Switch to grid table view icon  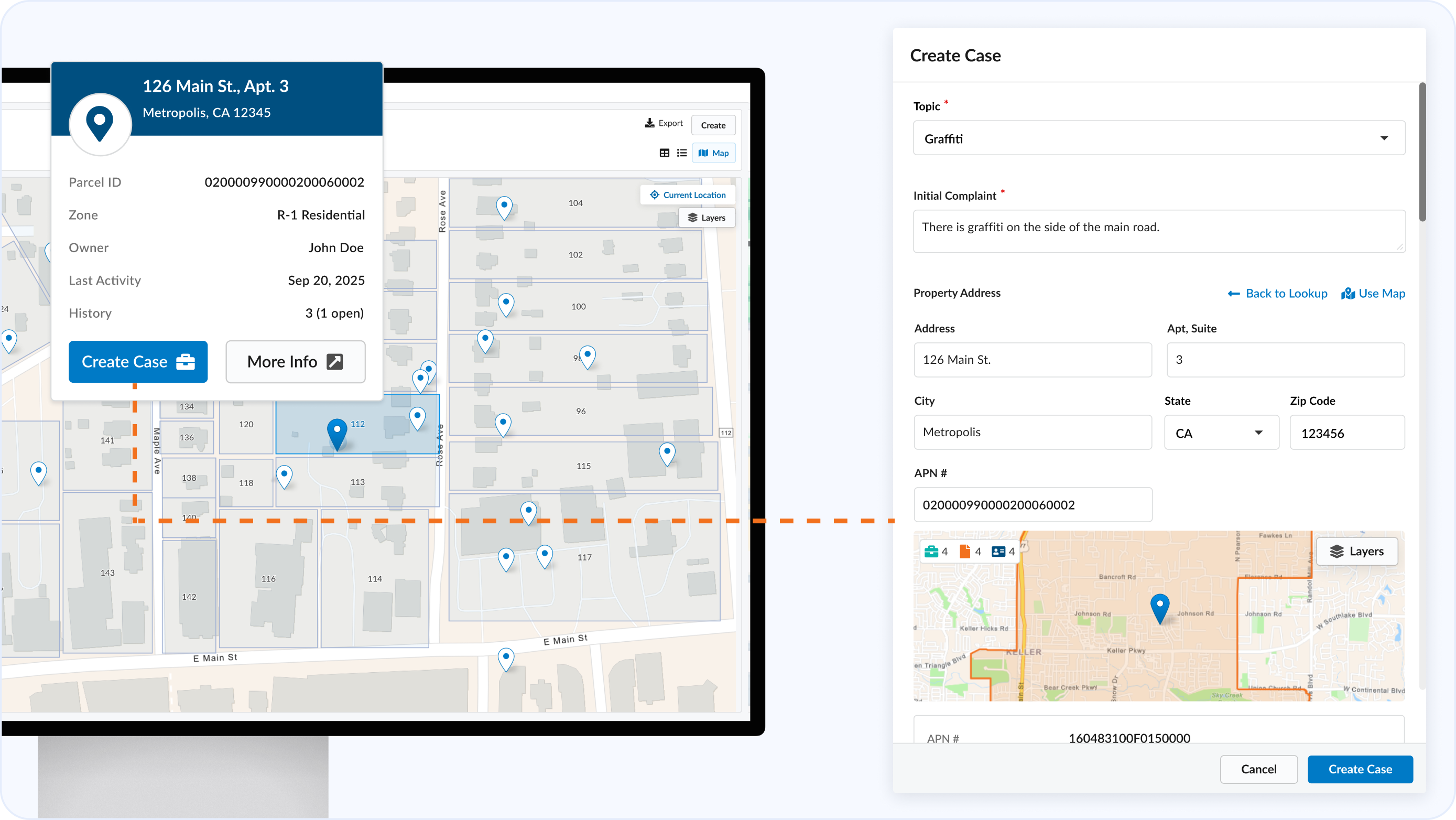664,153
